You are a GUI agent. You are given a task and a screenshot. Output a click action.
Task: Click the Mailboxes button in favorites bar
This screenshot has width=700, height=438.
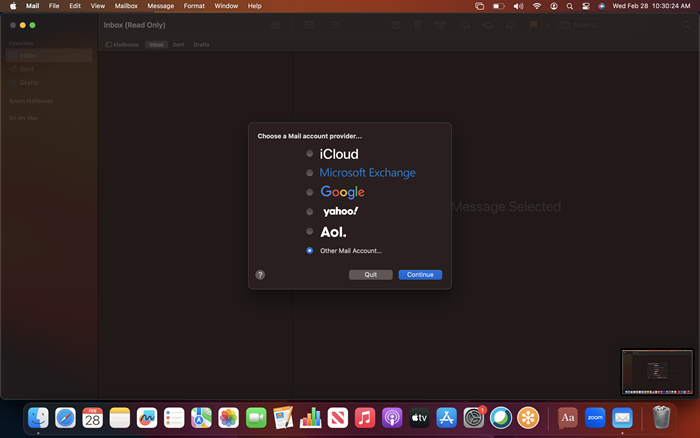coord(122,45)
